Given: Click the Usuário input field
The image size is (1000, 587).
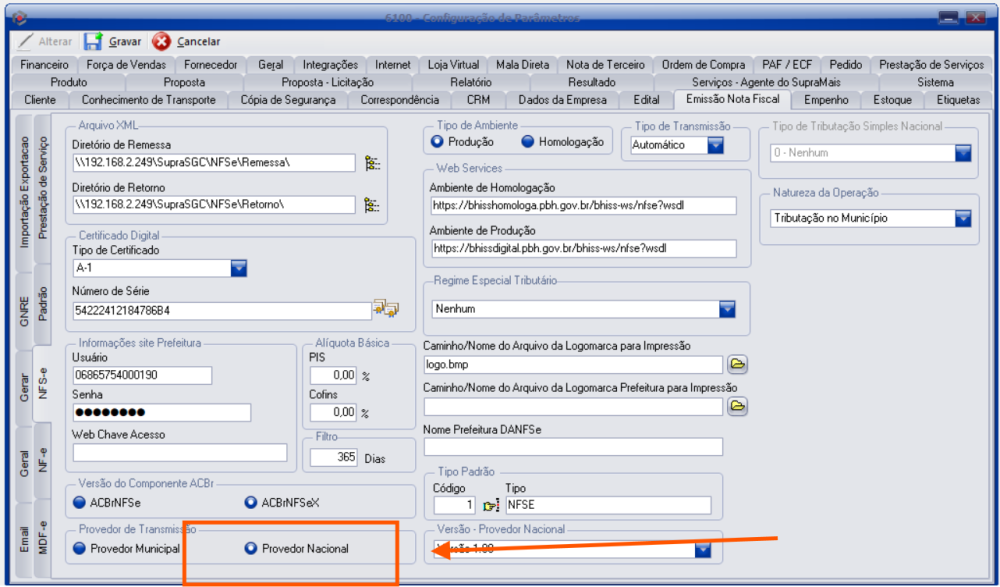Looking at the screenshot, I should (142, 375).
